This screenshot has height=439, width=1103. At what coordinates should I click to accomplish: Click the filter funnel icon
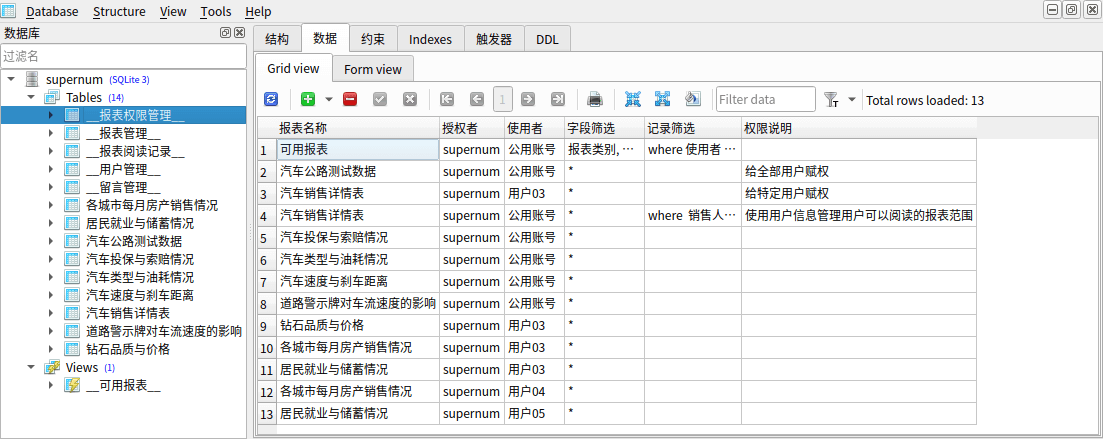click(x=831, y=99)
